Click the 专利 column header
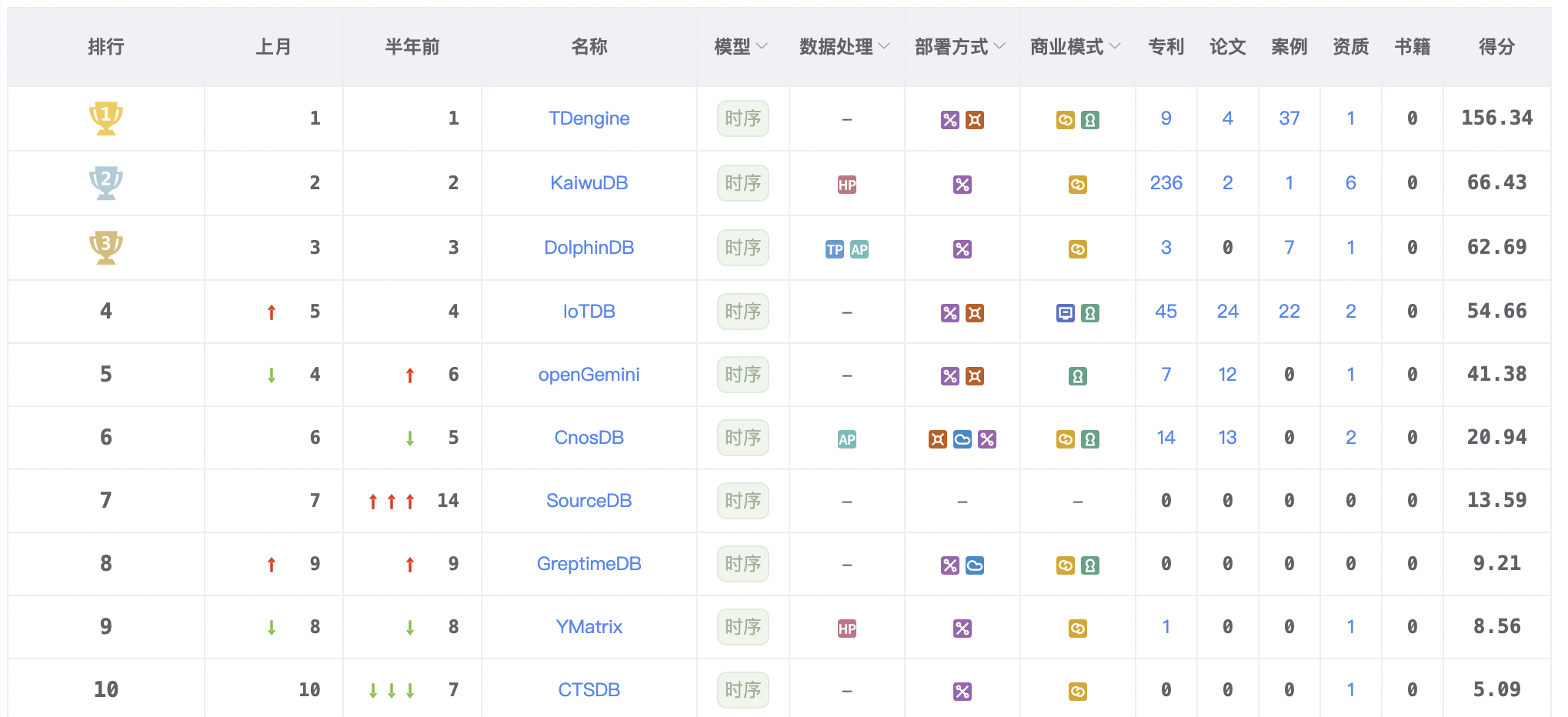The width and height of the screenshot is (1568, 717). [1166, 47]
